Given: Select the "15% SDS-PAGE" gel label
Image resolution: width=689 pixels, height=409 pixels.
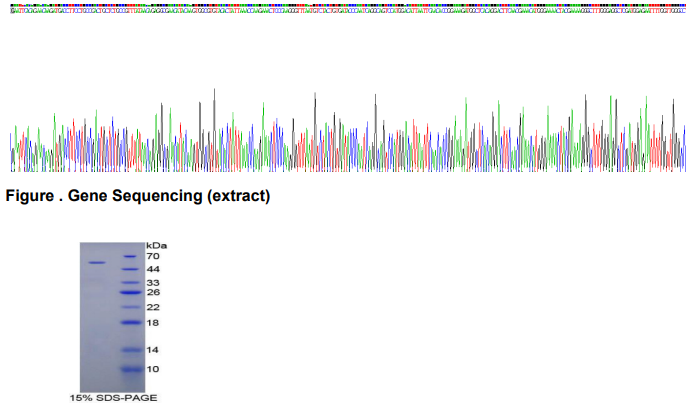Looking at the screenshot, I should (x=113, y=398).
